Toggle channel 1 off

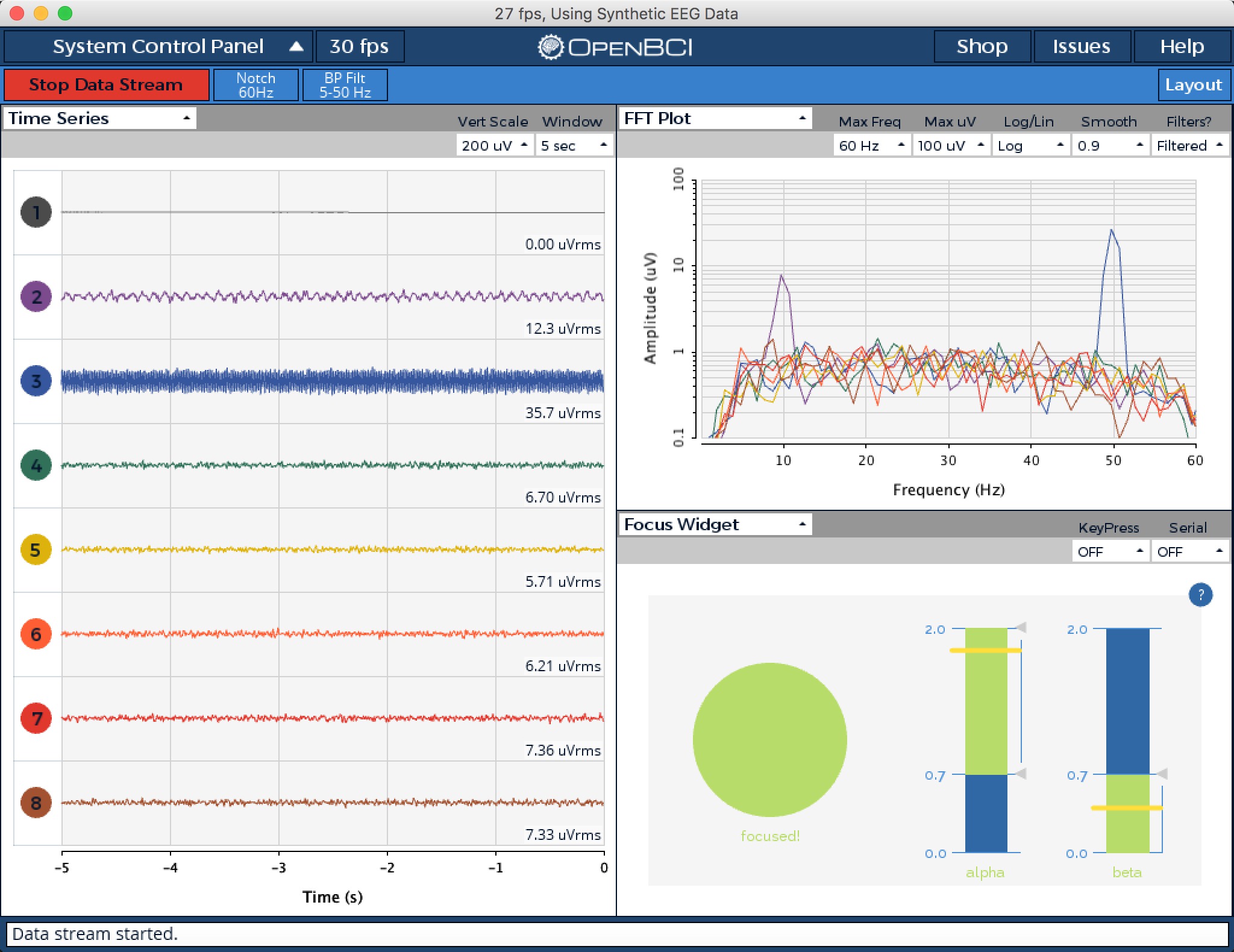pyautogui.click(x=36, y=211)
